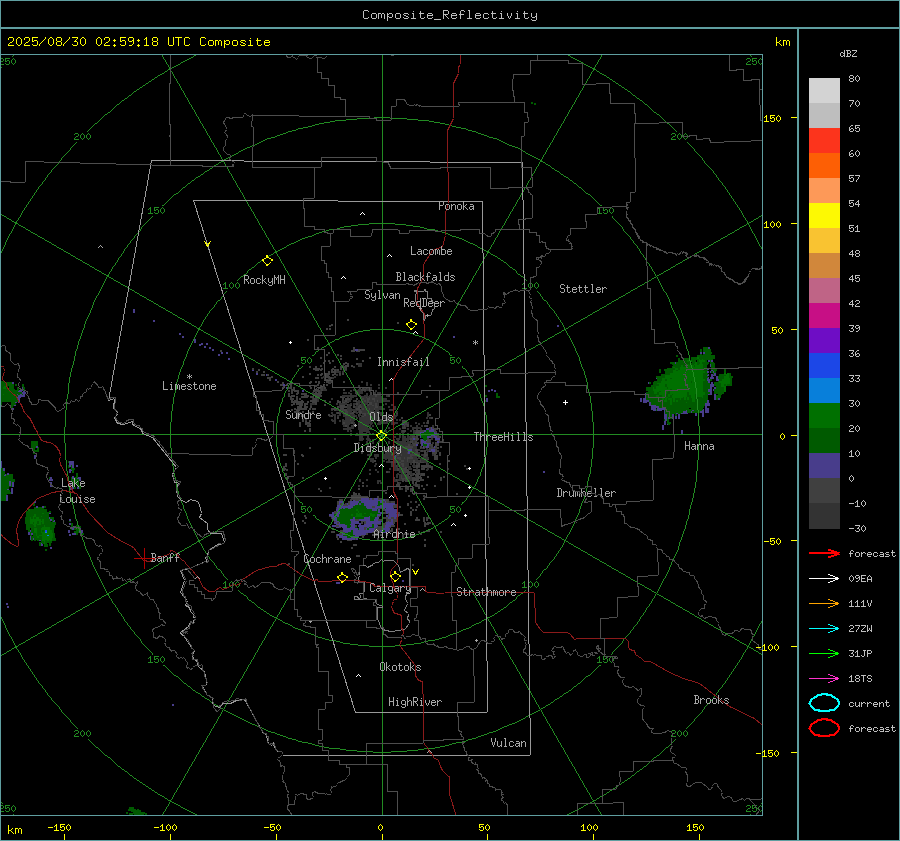
Task: Click the Cochrane town label
Action: [x=327, y=559]
